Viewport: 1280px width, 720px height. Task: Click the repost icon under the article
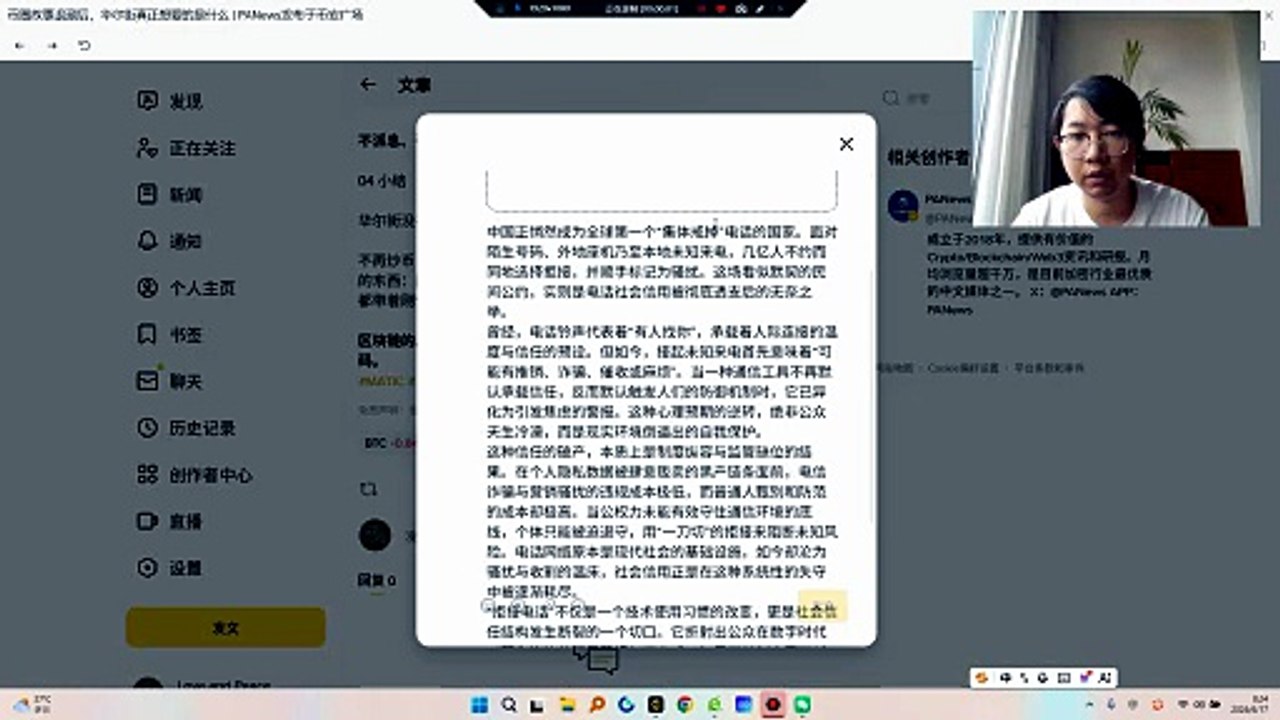coord(368,489)
